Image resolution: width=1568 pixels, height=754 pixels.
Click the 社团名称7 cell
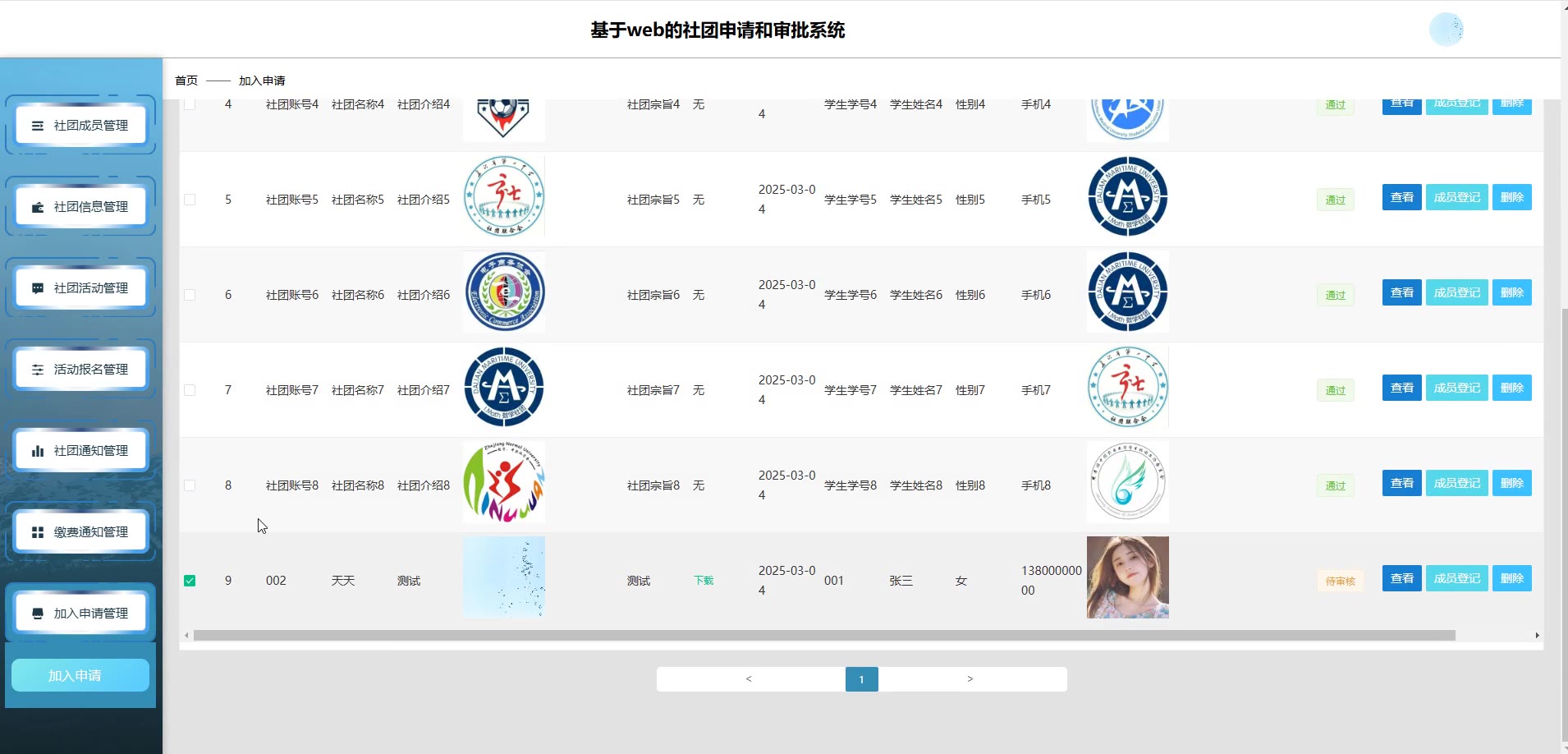click(358, 390)
